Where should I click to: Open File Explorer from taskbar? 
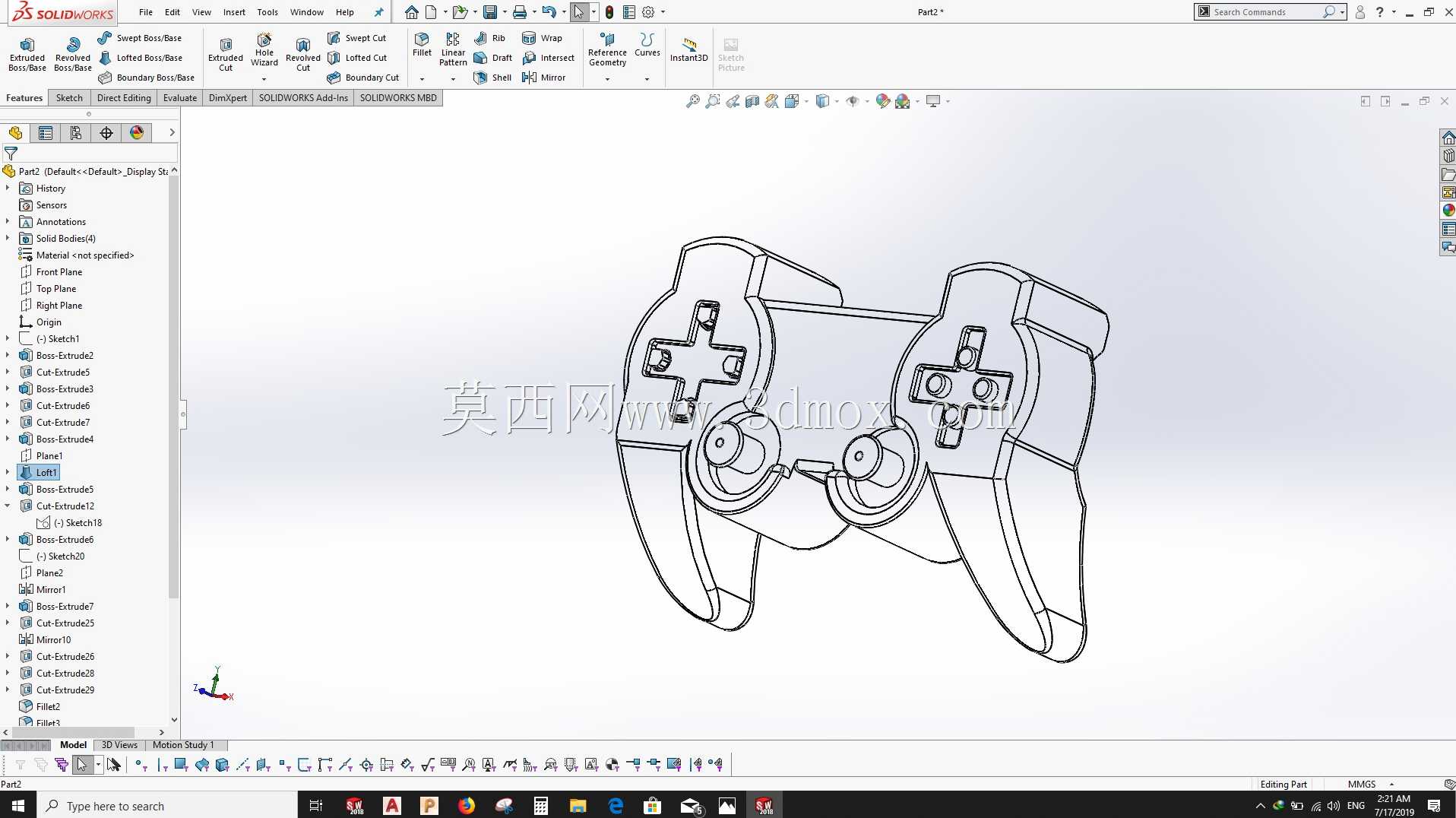coord(578,806)
